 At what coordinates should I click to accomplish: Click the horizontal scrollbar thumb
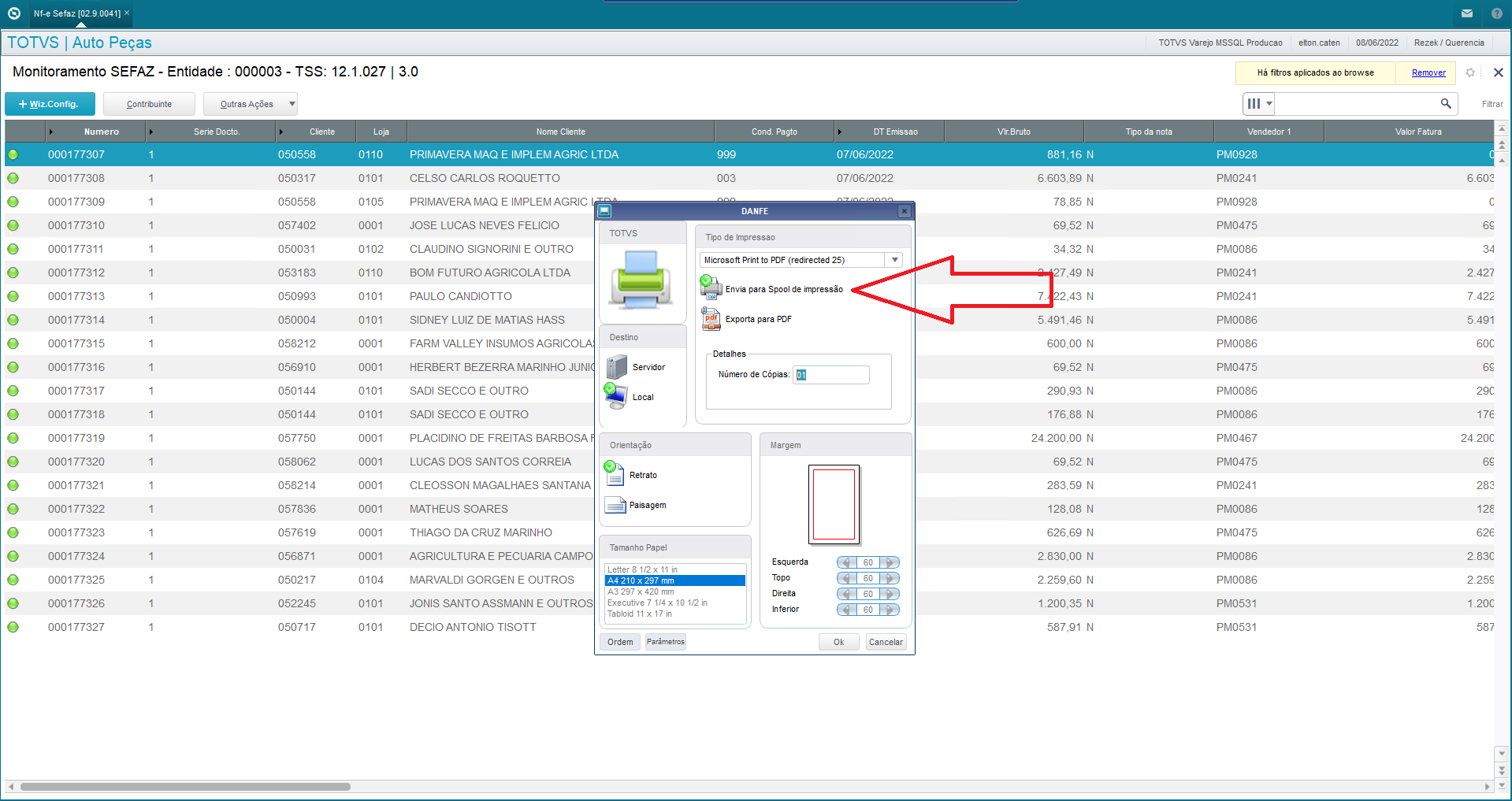point(185,787)
